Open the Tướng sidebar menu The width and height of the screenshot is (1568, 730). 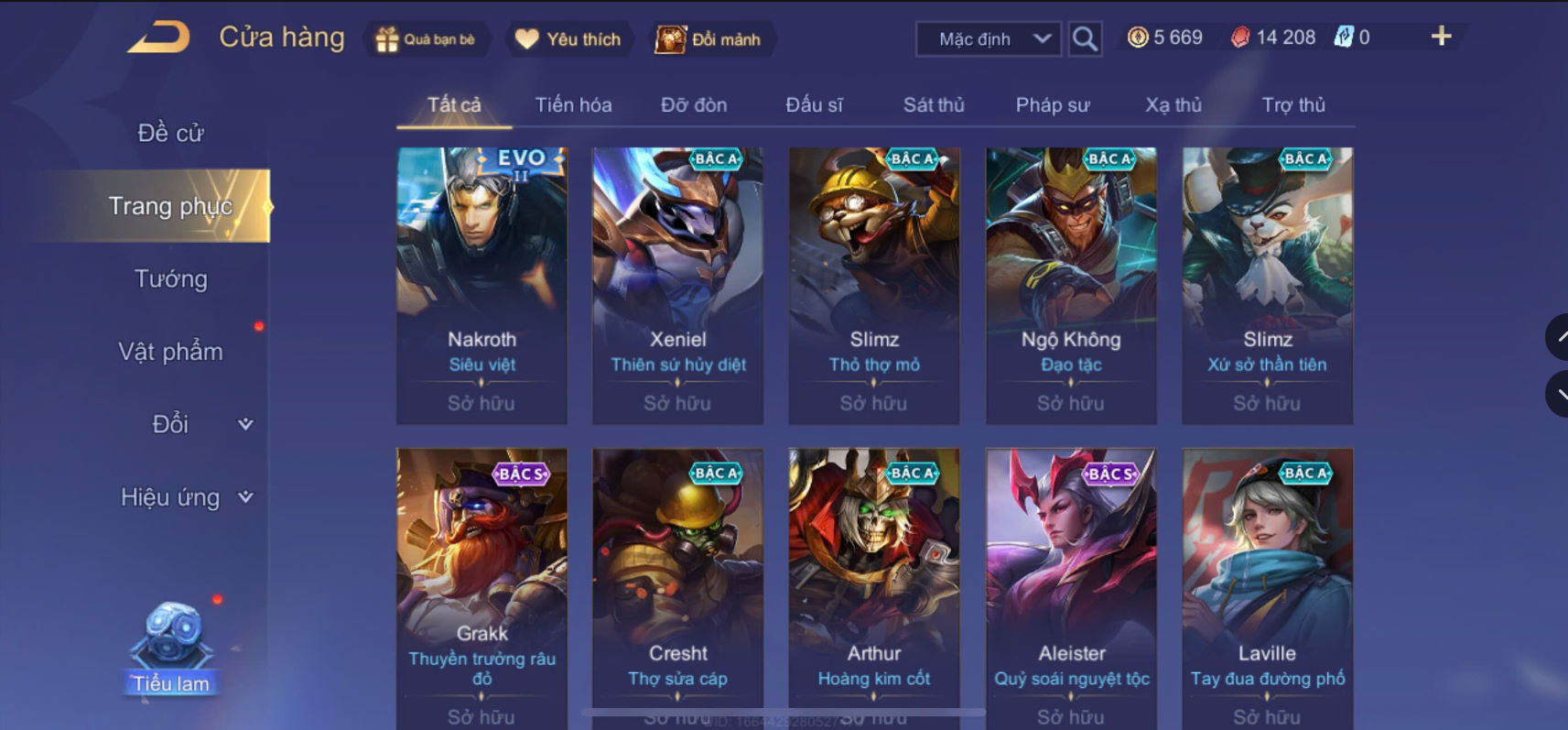pos(171,278)
